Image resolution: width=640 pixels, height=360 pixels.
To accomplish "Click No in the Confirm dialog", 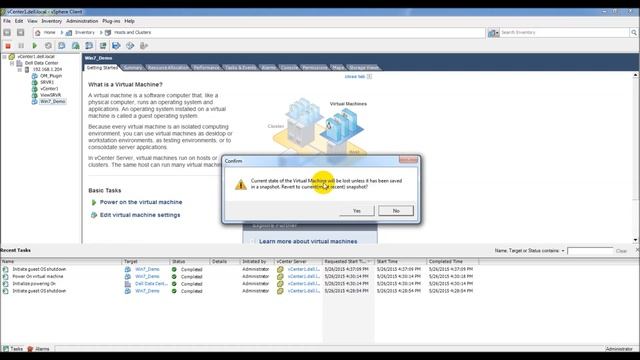I will [x=396, y=211].
